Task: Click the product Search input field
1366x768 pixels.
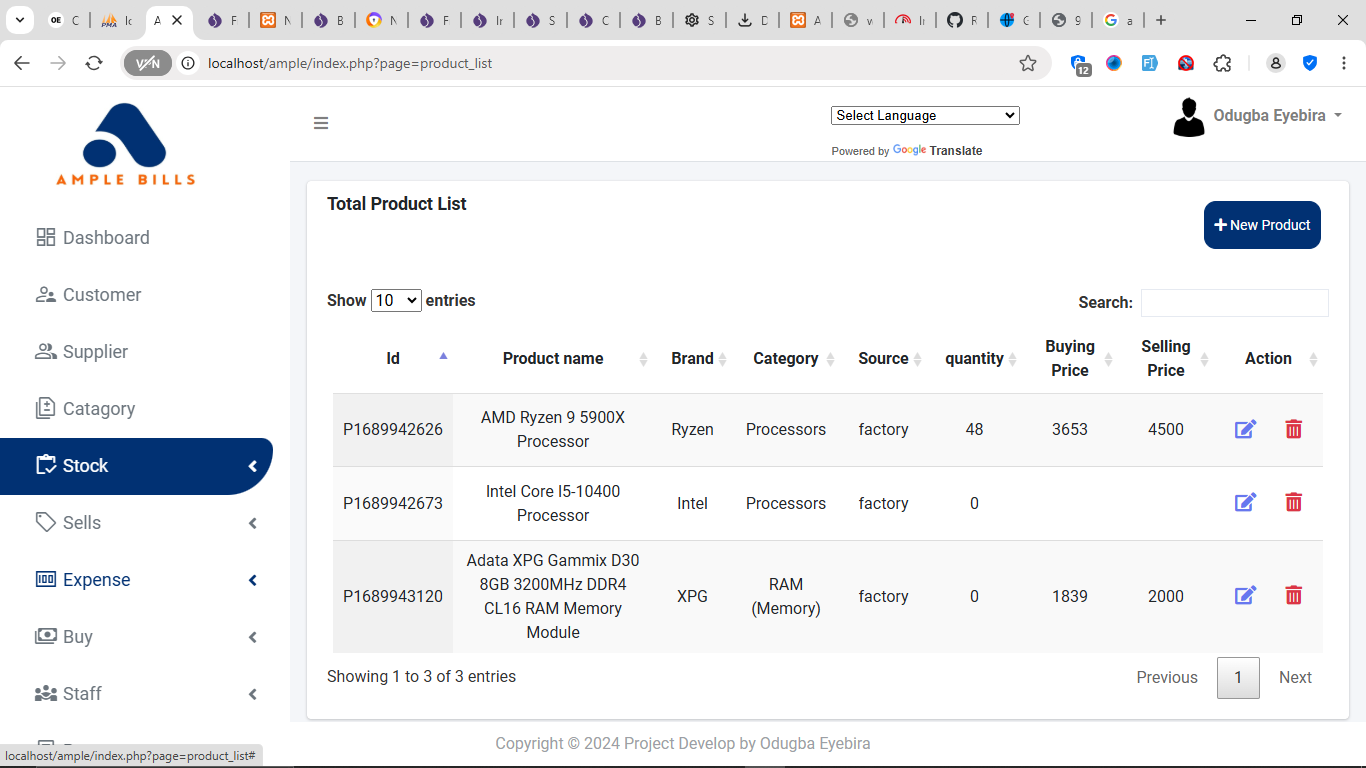Action: (1234, 303)
